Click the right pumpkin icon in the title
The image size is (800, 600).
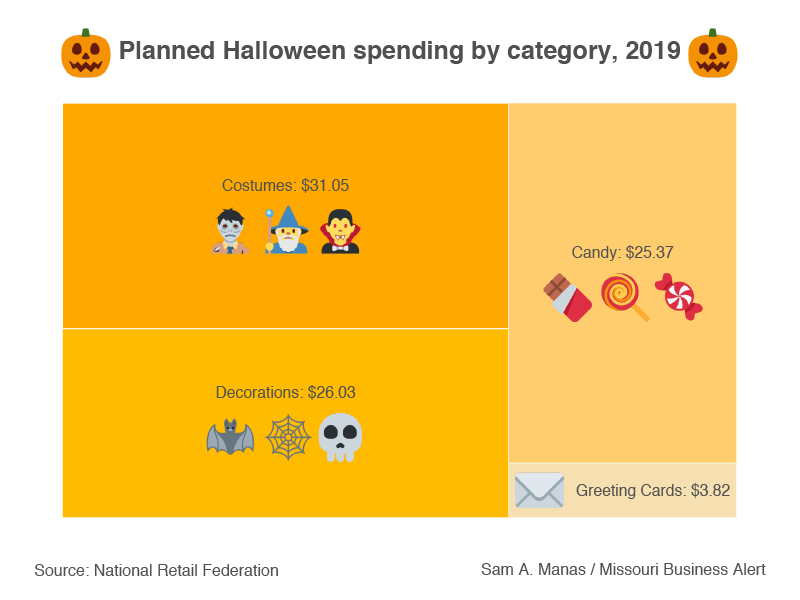pyautogui.click(x=713, y=53)
